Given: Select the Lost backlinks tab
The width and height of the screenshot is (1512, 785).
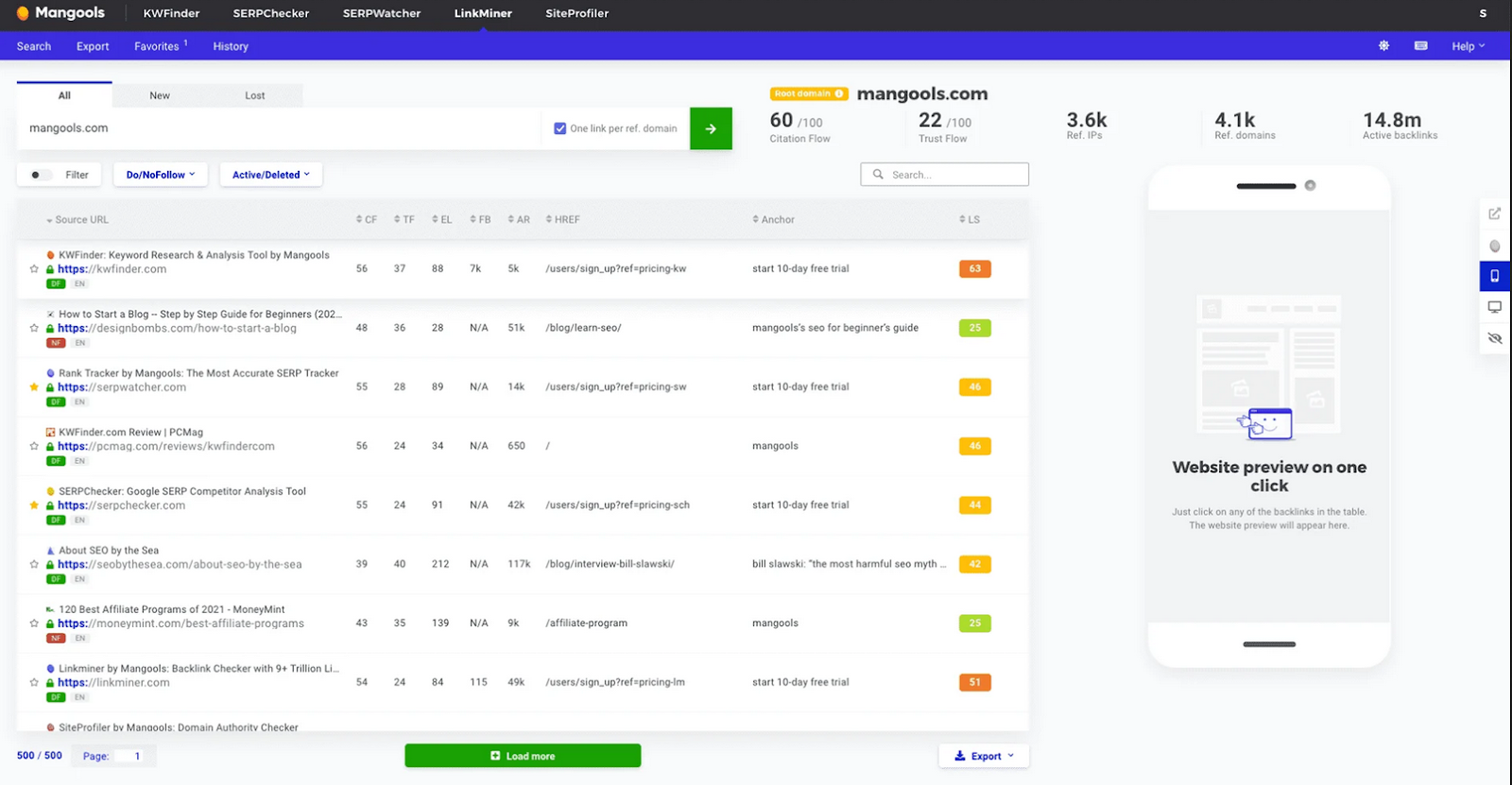Looking at the screenshot, I should pyautogui.click(x=255, y=95).
